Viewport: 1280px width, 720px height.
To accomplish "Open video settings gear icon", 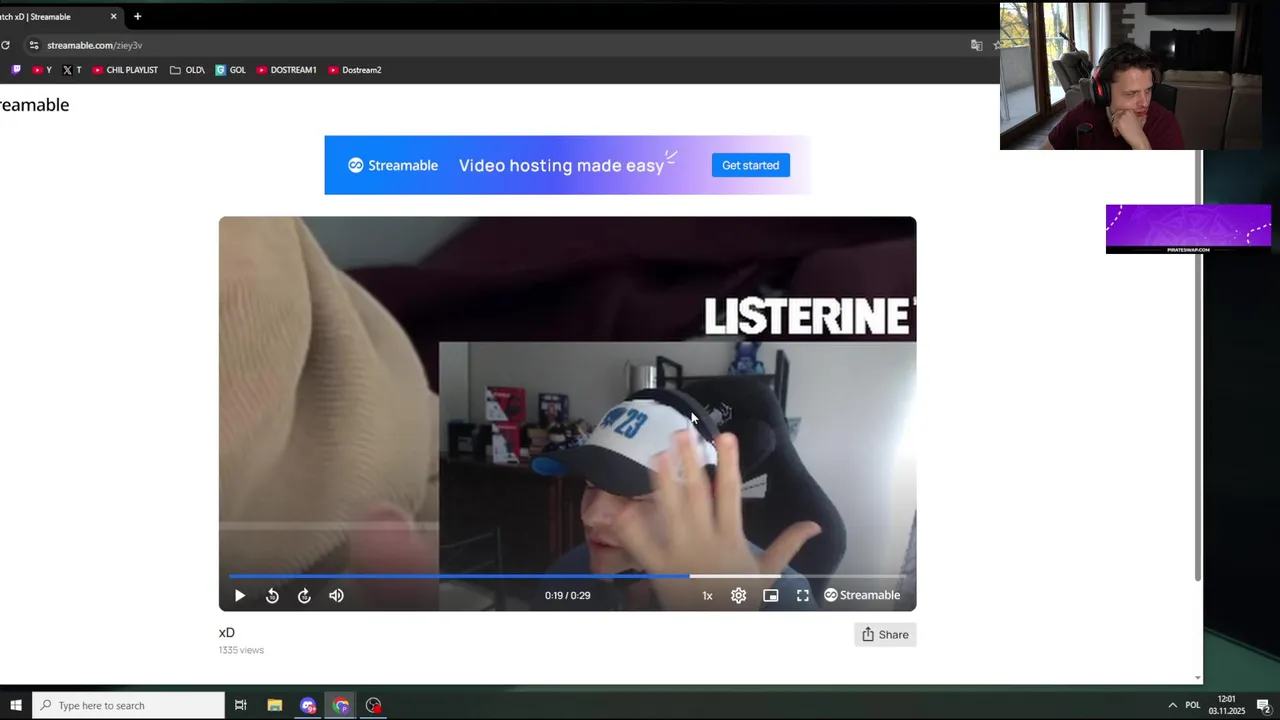I will click(x=738, y=595).
